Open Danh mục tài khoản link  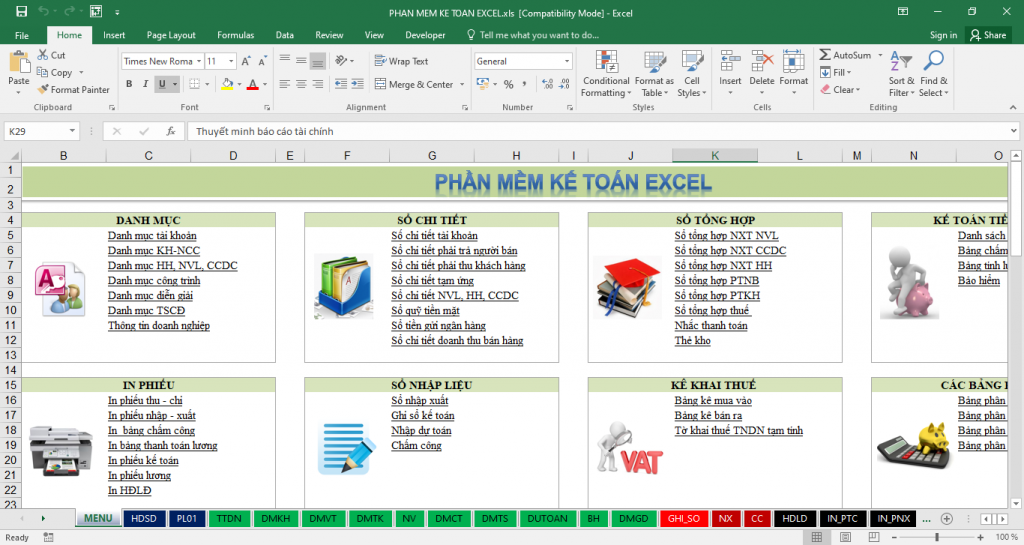152,236
